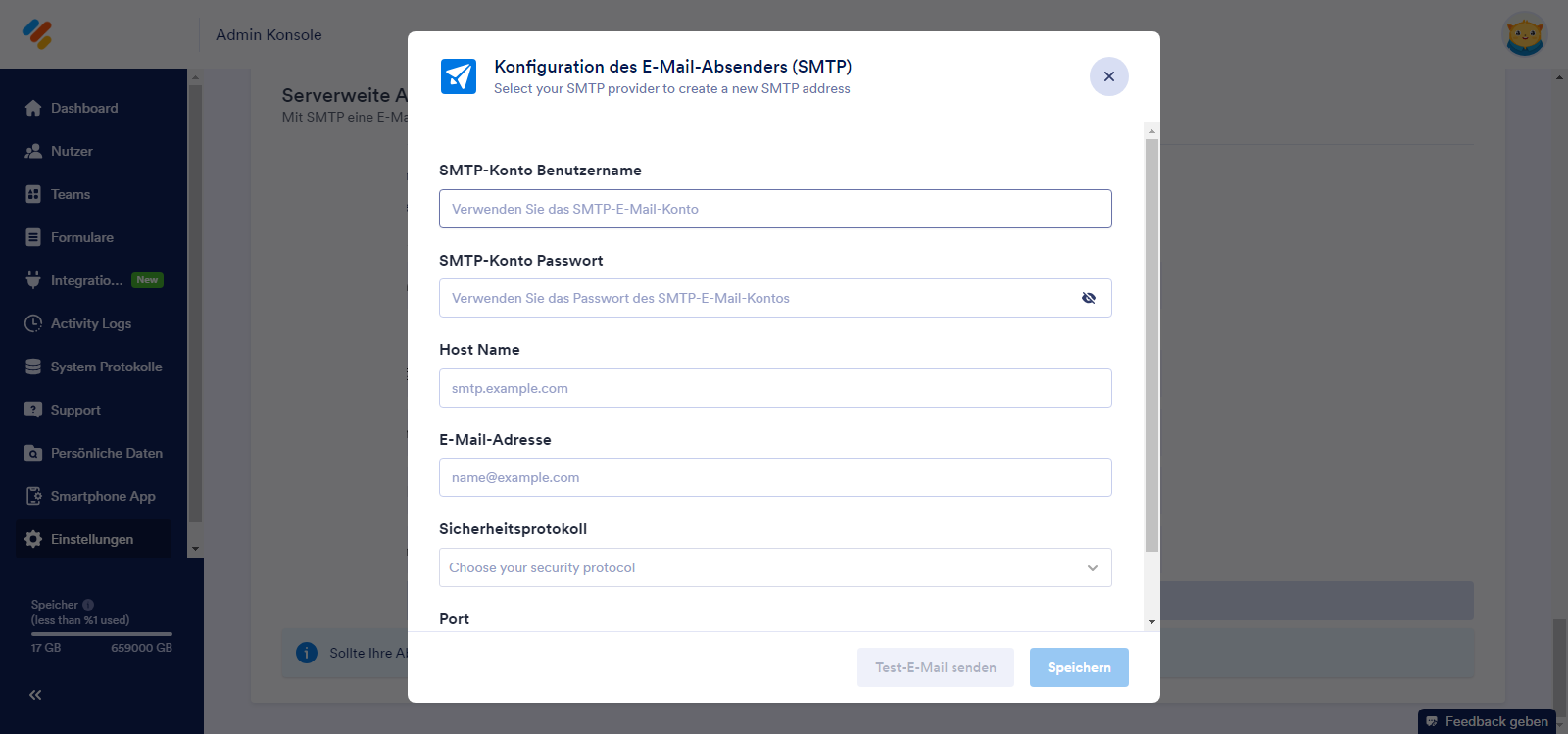The image size is (1568, 734).
Task: Select Persönliche Daten in sidebar
Action: point(106,453)
